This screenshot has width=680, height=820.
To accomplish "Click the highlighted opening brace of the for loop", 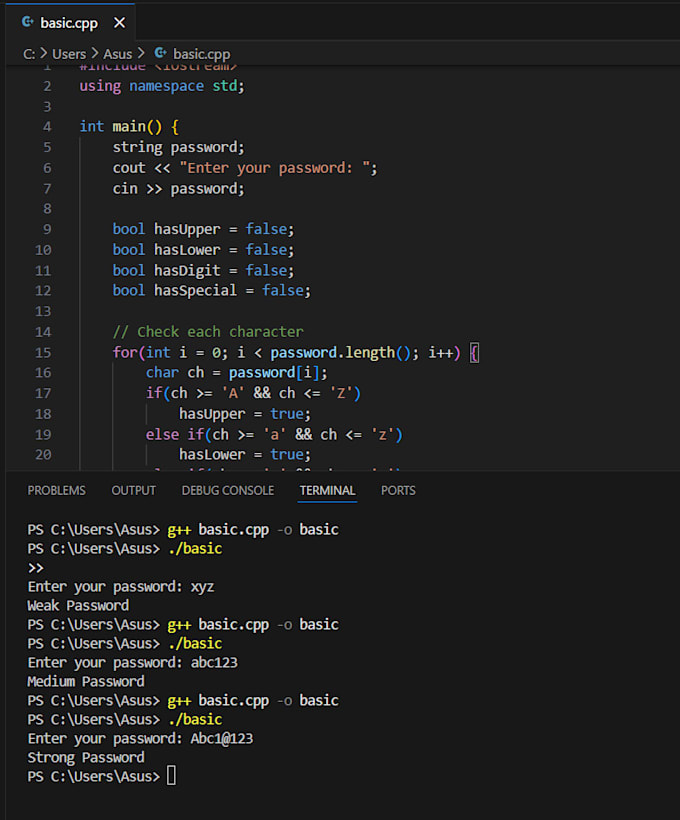I will (474, 353).
